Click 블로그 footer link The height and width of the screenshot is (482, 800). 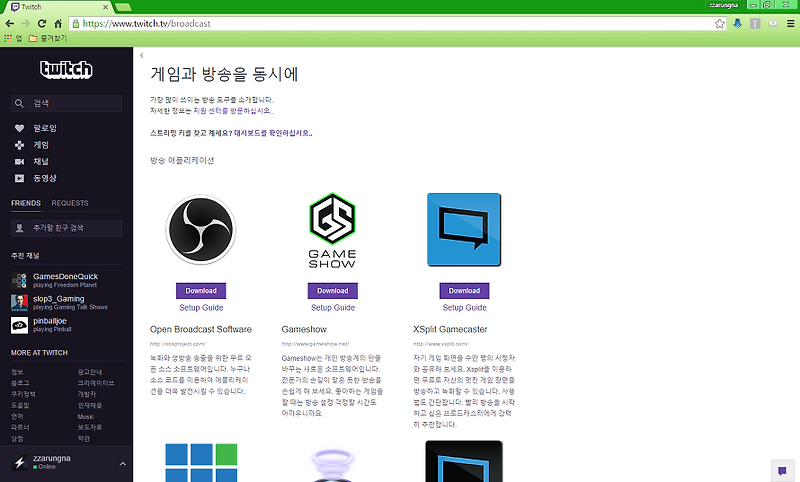[x=20, y=383]
